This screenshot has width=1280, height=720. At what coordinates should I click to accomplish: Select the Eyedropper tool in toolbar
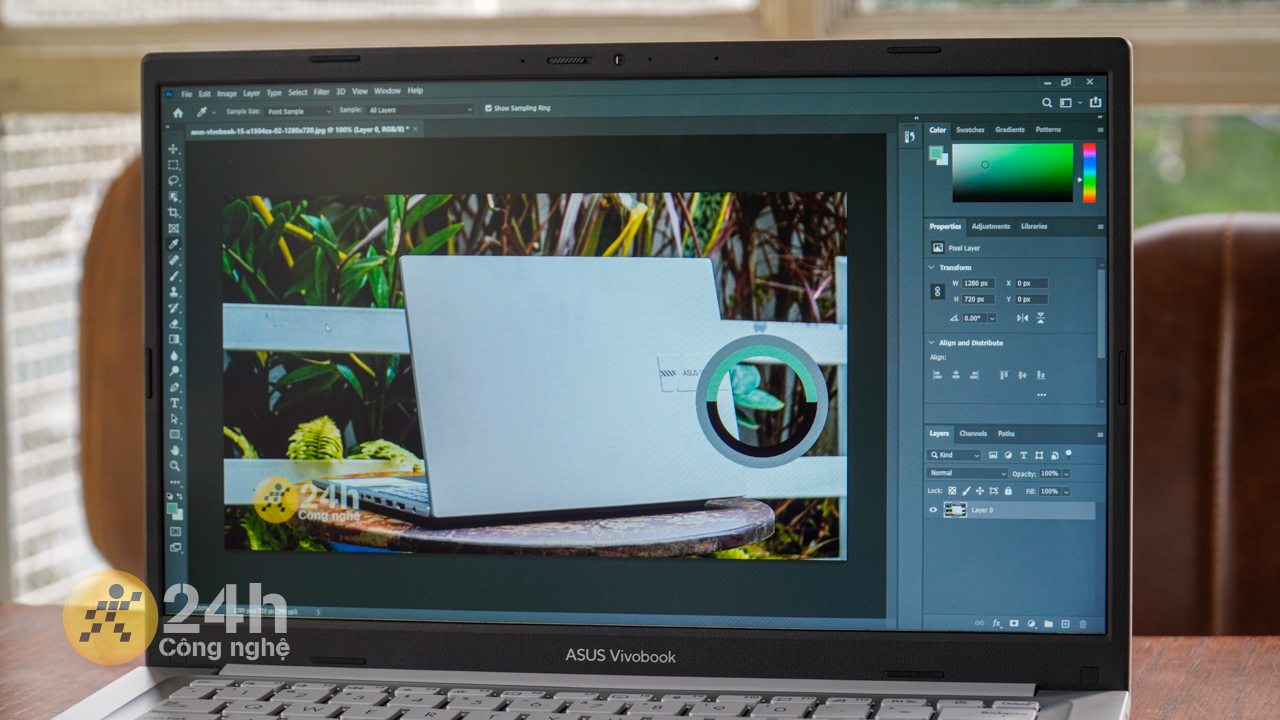(x=174, y=245)
